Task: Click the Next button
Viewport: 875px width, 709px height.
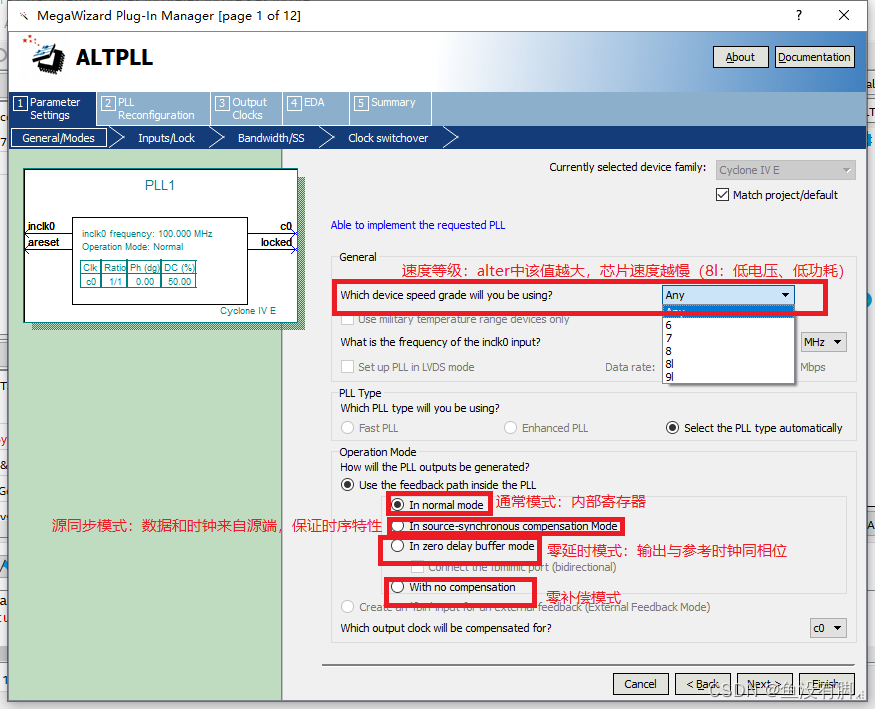Action: pyautogui.click(x=764, y=684)
